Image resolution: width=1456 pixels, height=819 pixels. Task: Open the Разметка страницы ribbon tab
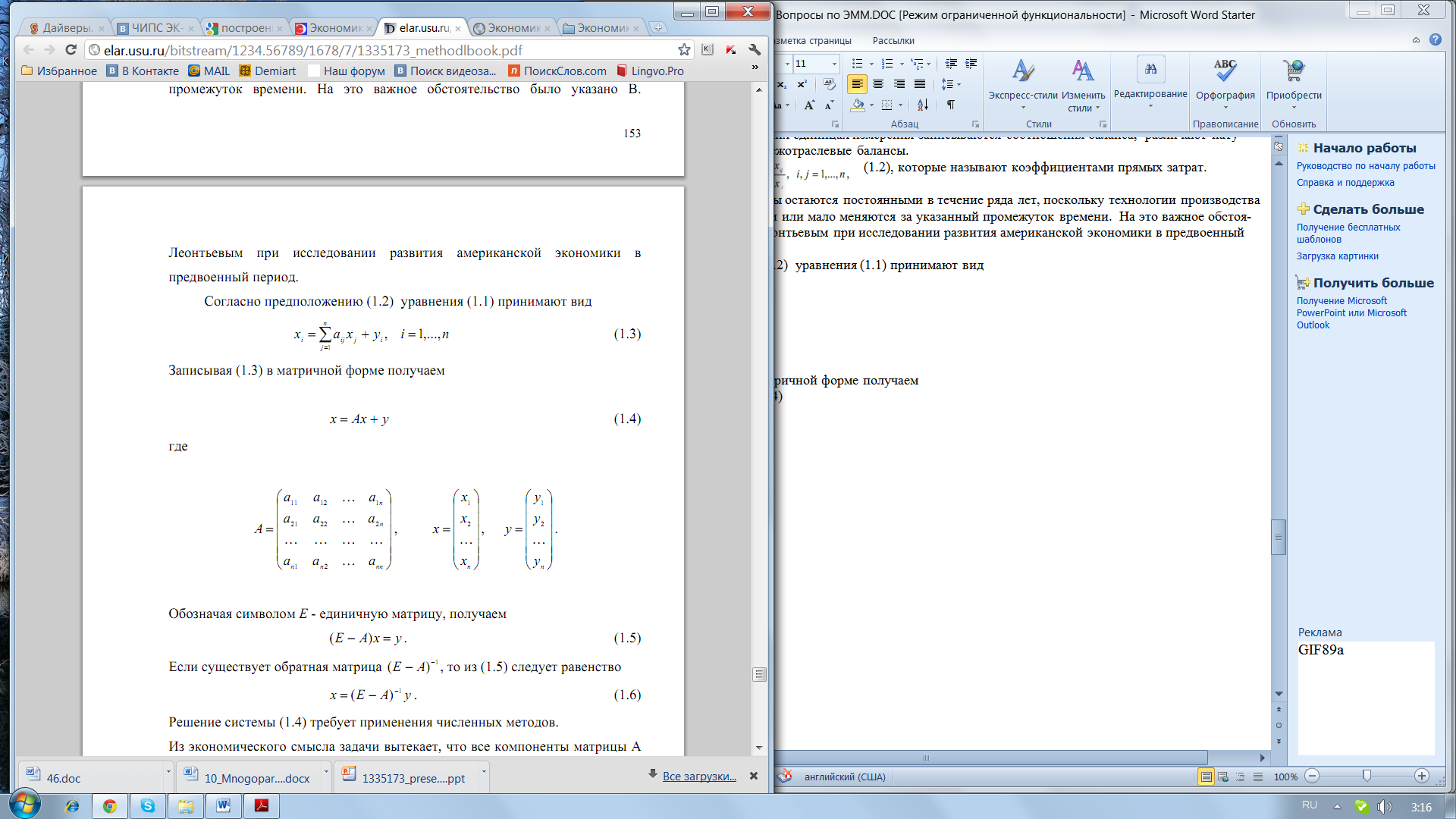(814, 41)
